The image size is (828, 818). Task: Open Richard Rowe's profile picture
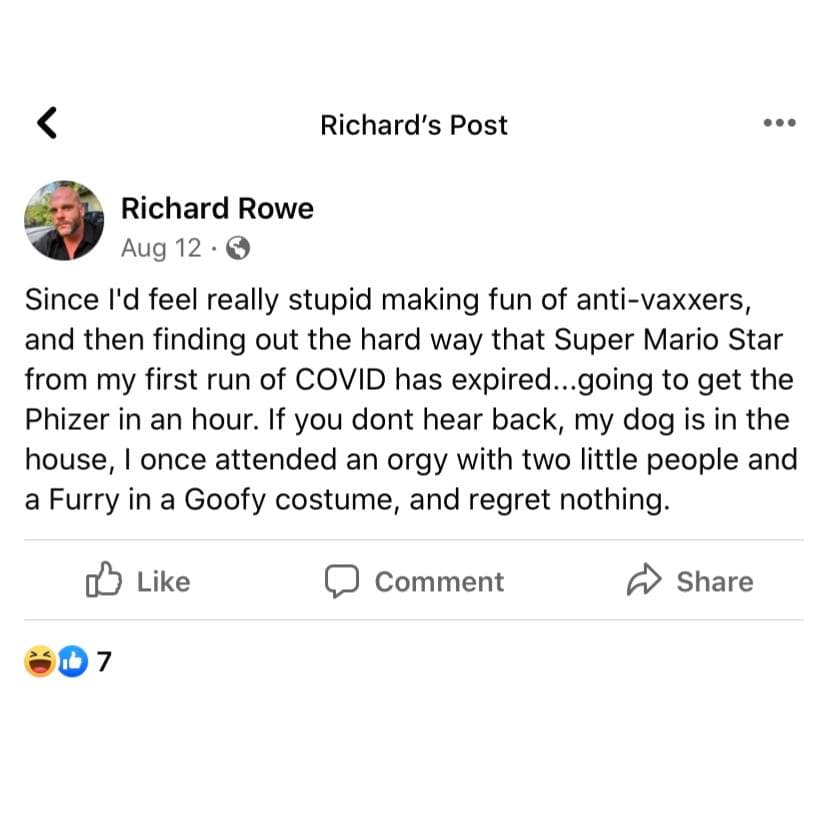[x=63, y=221]
